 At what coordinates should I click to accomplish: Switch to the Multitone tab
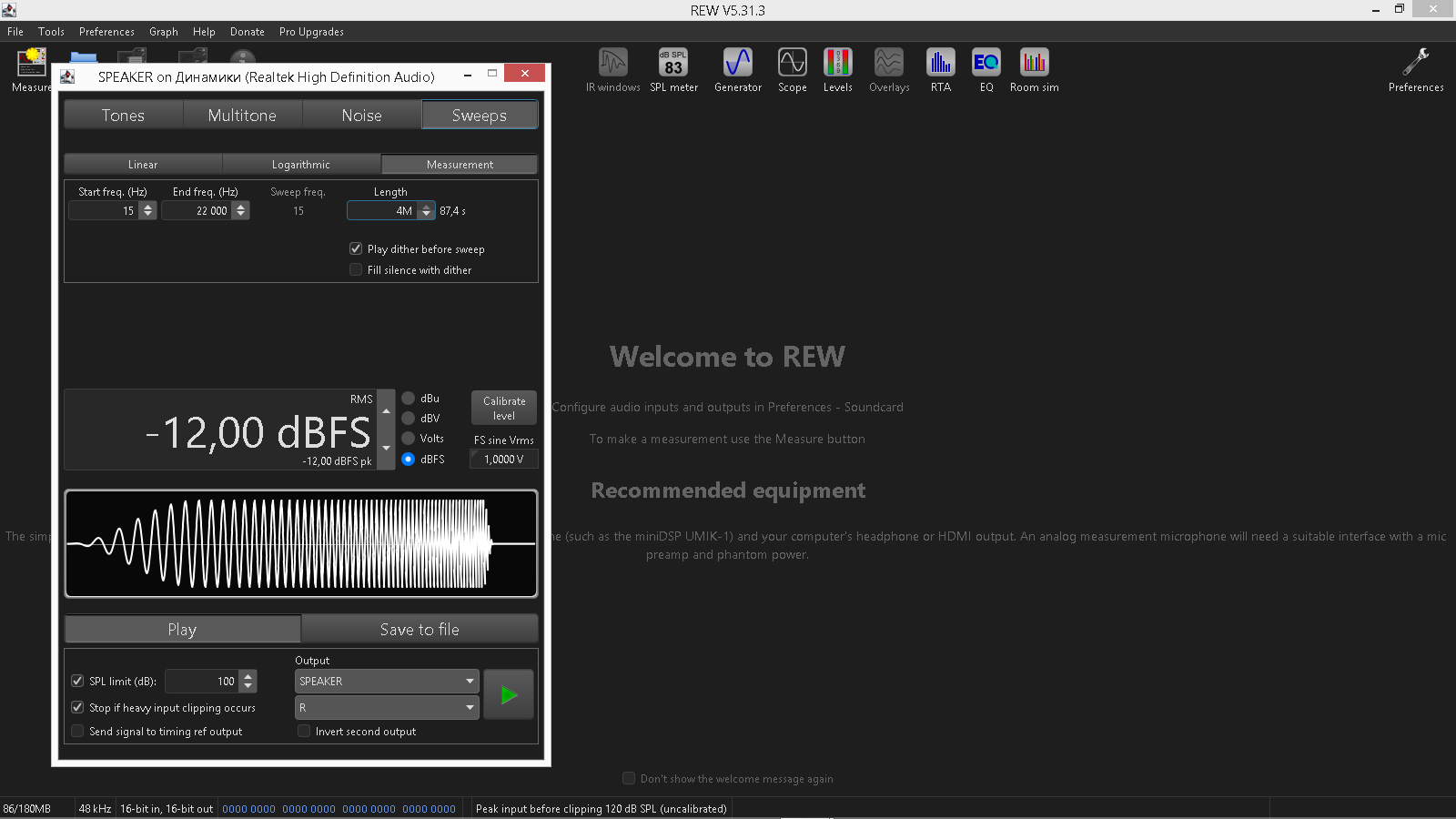point(242,116)
